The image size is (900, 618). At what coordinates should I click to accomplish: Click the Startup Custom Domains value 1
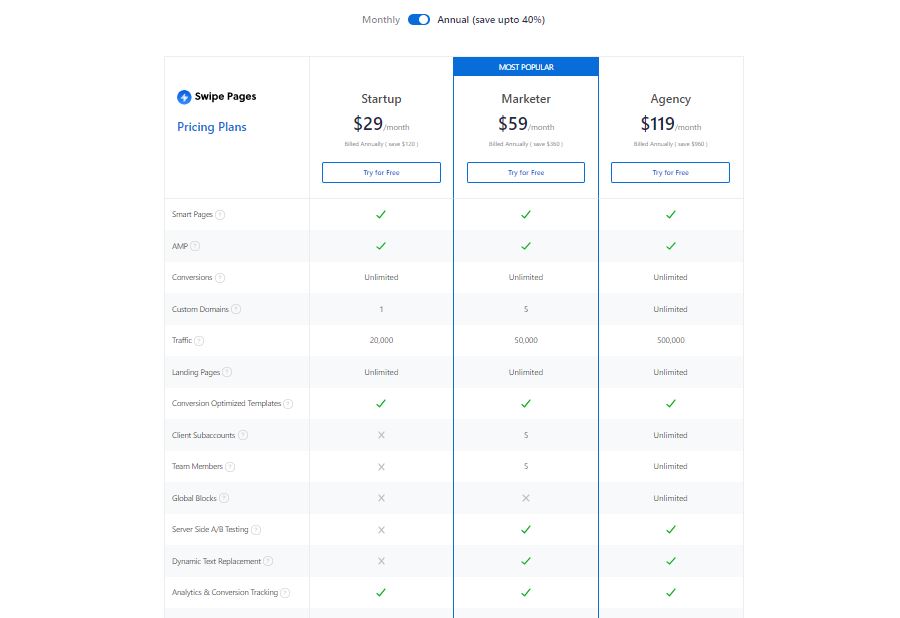381,309
